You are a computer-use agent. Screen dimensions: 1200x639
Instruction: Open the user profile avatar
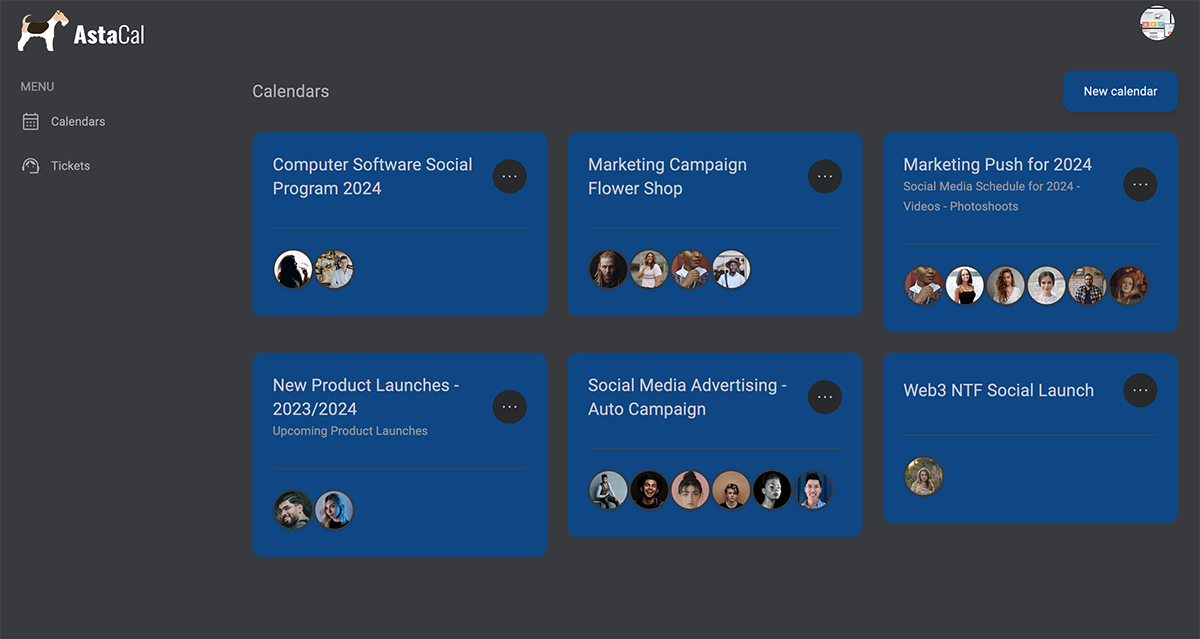pos(1157,23)
